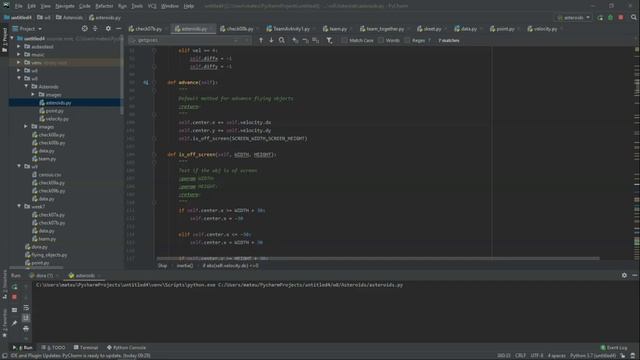
Task: Click the red stop button in Run panel
Action: [x=14, y=297]
